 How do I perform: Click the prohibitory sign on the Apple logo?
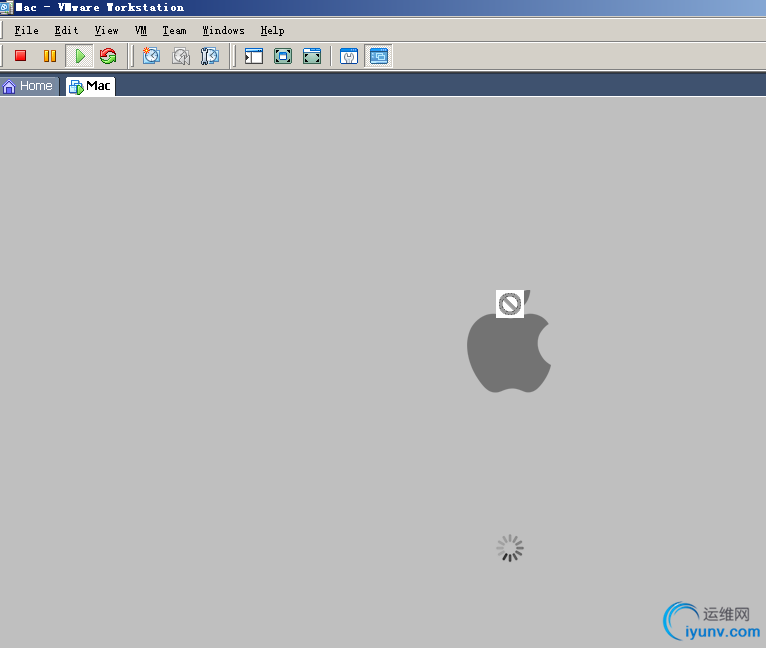pyautogui.click(x=510, y=303)
